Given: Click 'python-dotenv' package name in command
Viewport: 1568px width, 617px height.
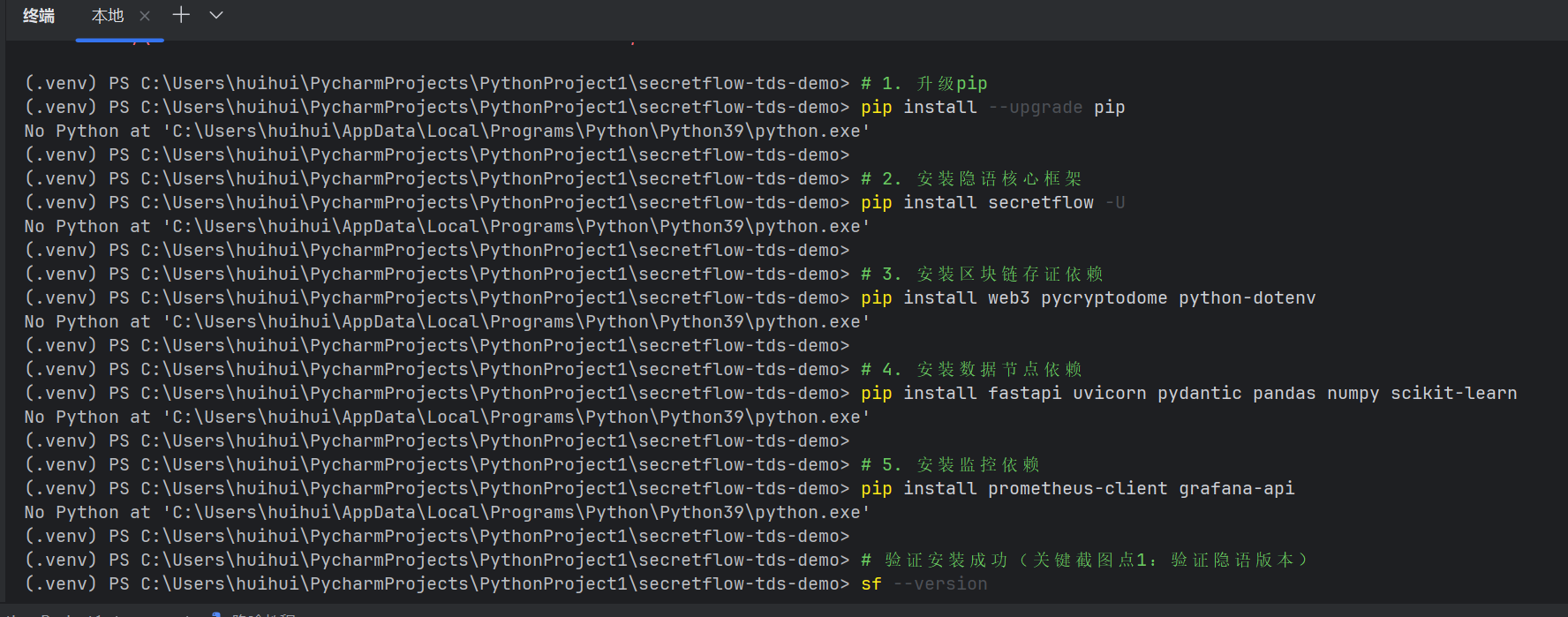Looking at the screenshot, I should 1247,297.
